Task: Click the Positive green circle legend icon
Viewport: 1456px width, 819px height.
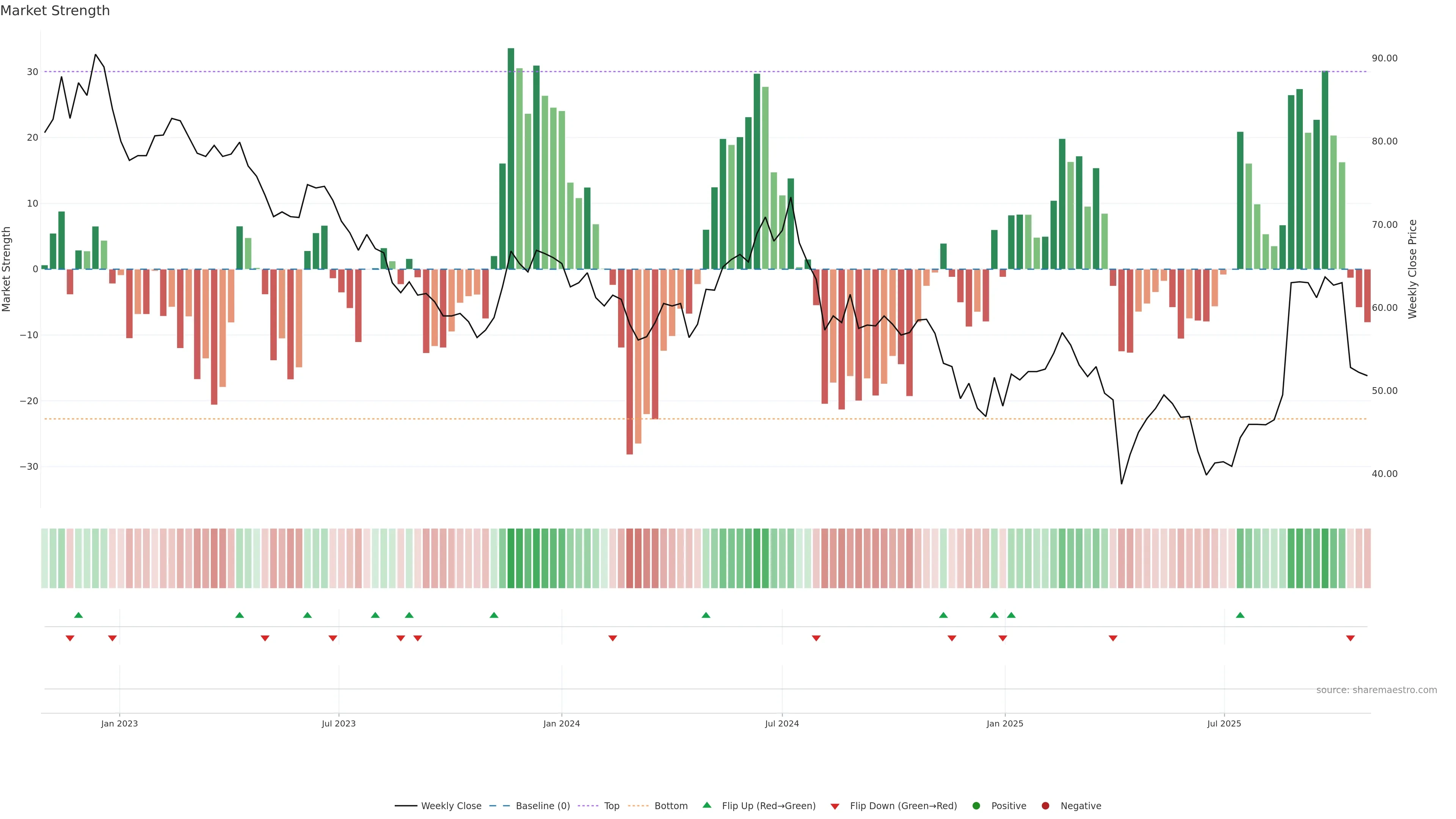Action: point(976,805)
